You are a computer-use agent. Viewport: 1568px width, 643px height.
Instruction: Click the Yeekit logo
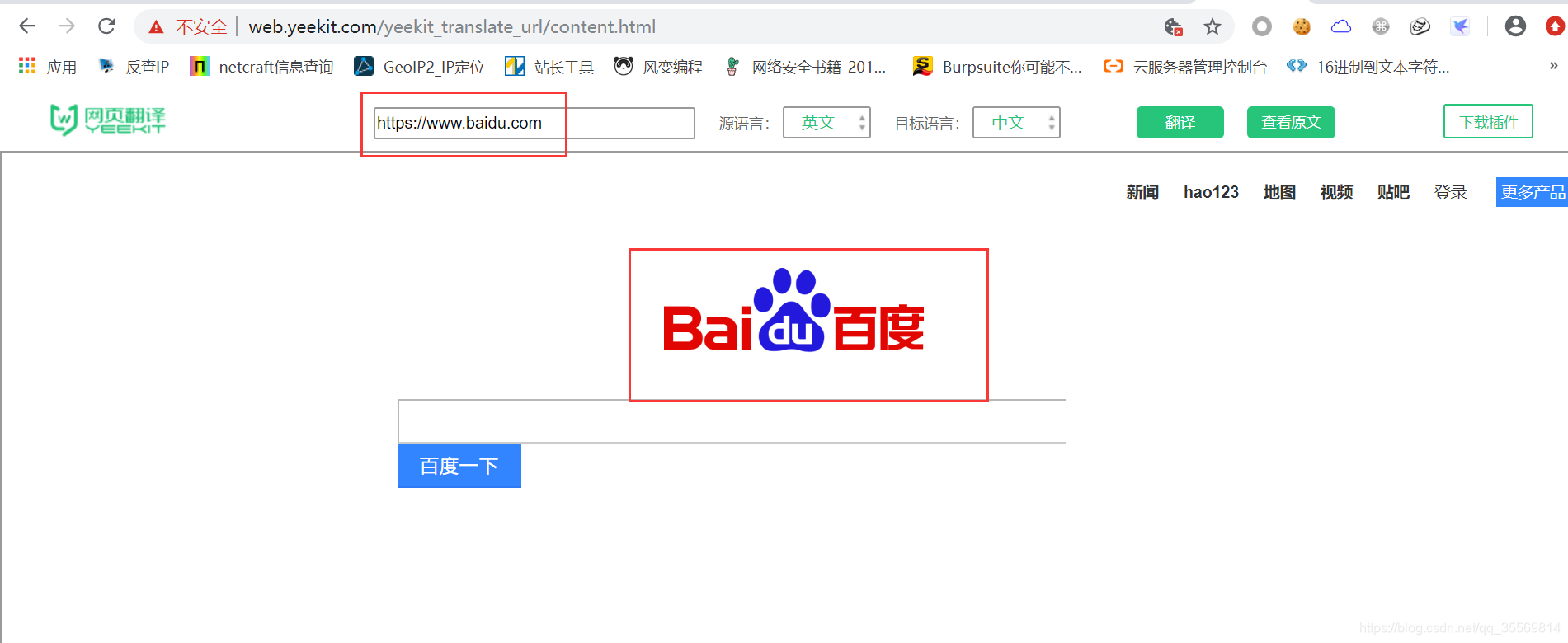[108, 120]
